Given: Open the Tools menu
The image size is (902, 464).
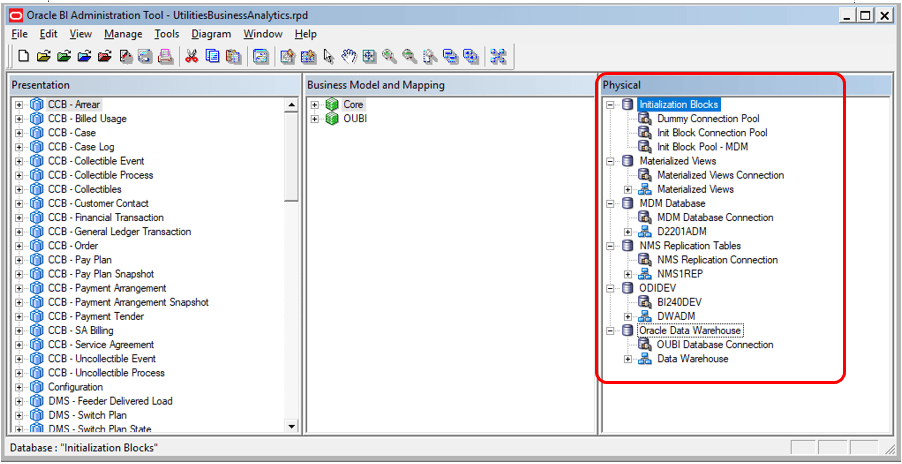Looking at the screenshot, I should click(x=167, y=34).
